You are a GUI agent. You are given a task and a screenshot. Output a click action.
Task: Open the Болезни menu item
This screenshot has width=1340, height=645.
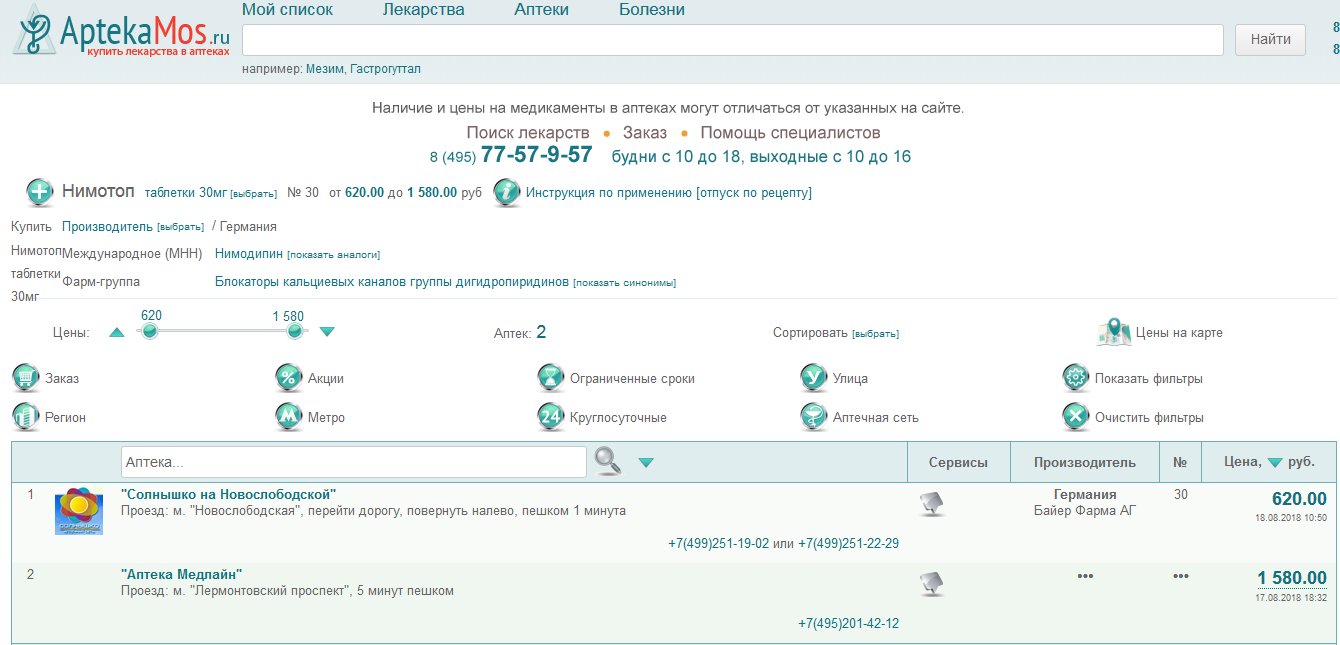[x=652, y=10]
